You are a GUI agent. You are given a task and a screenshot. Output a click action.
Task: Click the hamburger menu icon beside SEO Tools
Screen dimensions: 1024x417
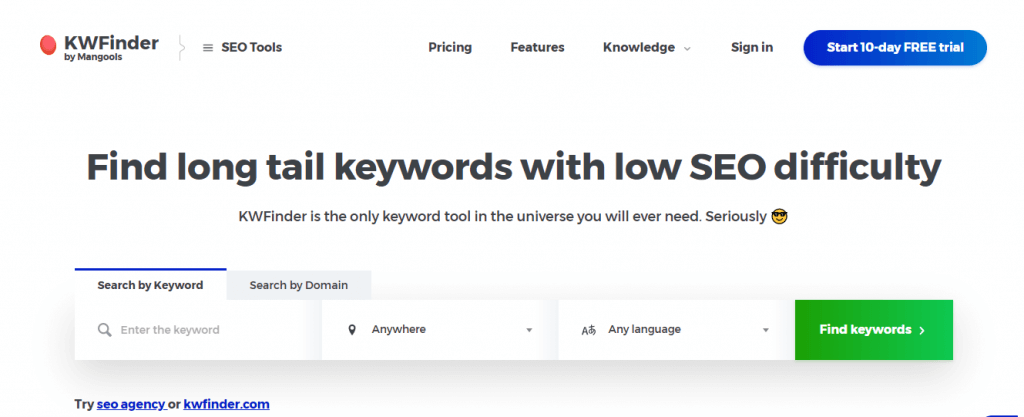click(x=208, y=48)
